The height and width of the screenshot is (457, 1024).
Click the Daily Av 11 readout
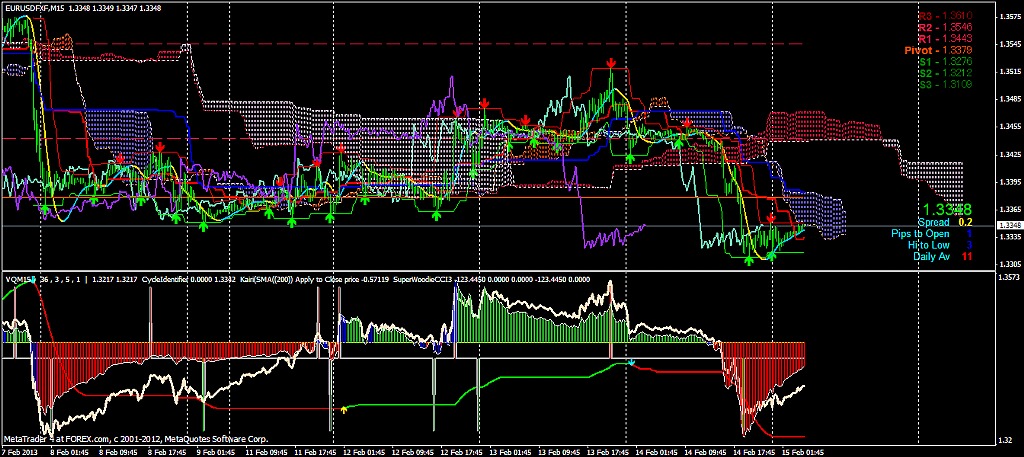pyautogui.click(x=943, y=257)
